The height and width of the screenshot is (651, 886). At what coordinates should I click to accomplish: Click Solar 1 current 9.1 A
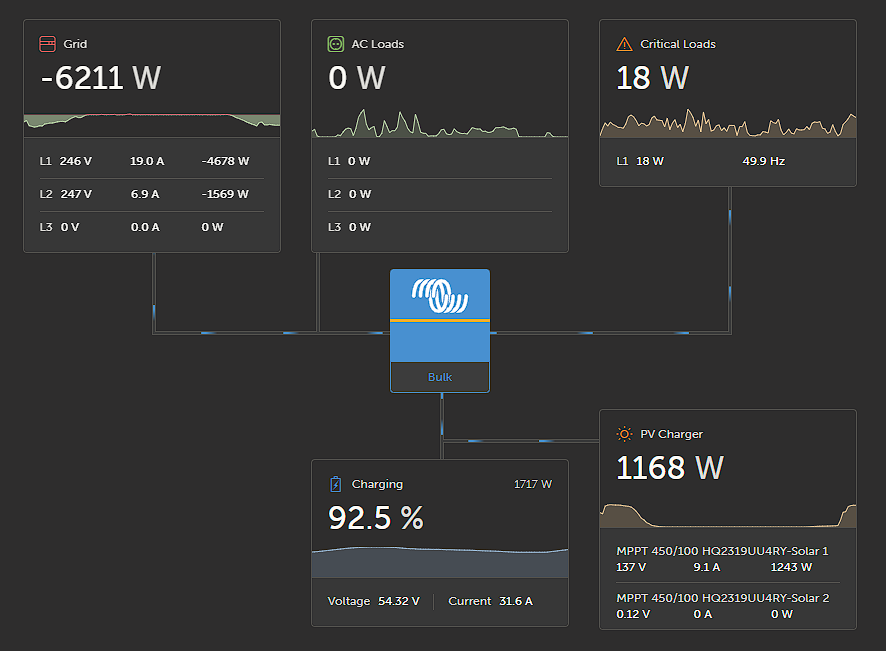706,567
